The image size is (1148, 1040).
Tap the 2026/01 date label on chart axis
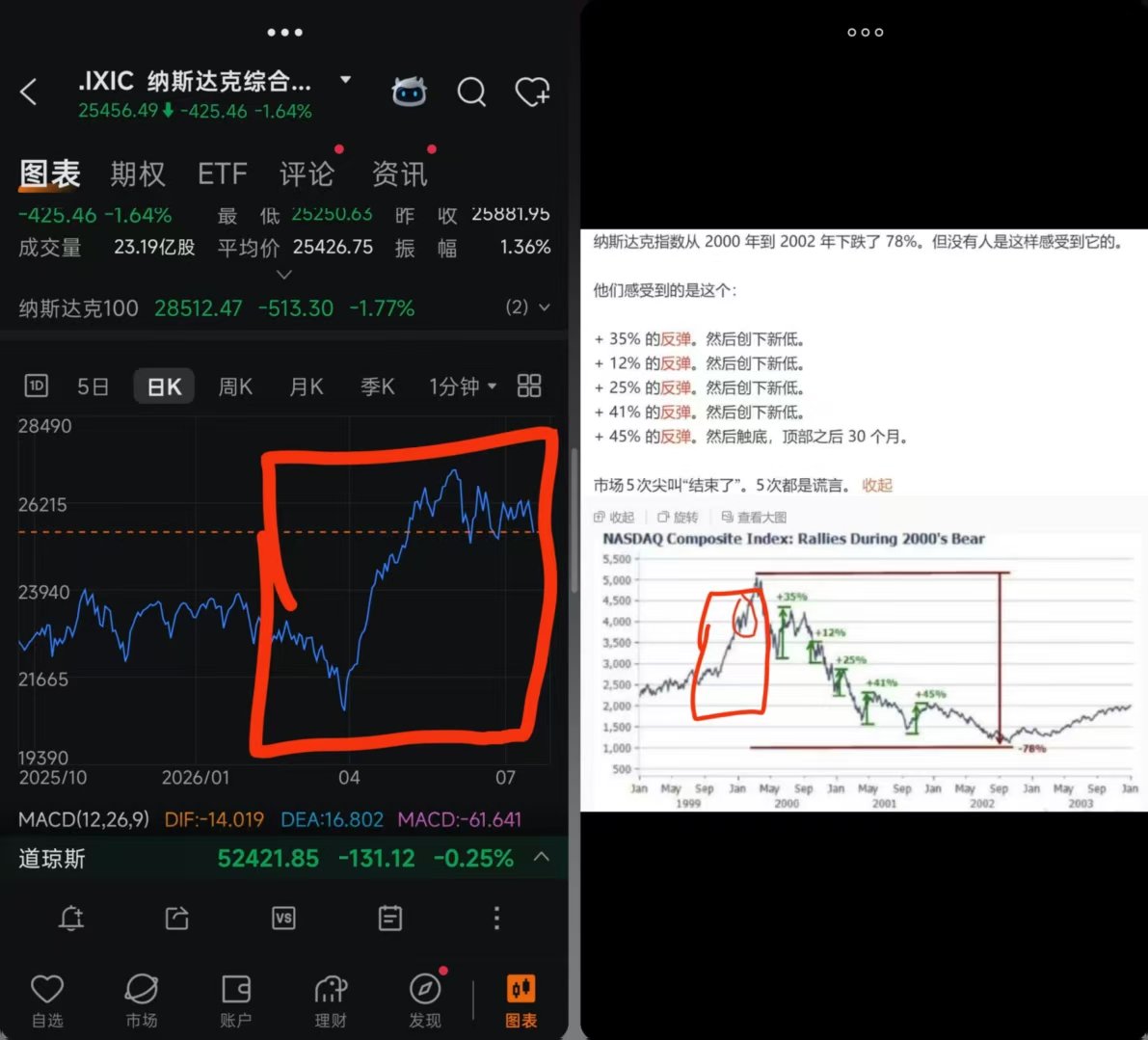(196, 777)
